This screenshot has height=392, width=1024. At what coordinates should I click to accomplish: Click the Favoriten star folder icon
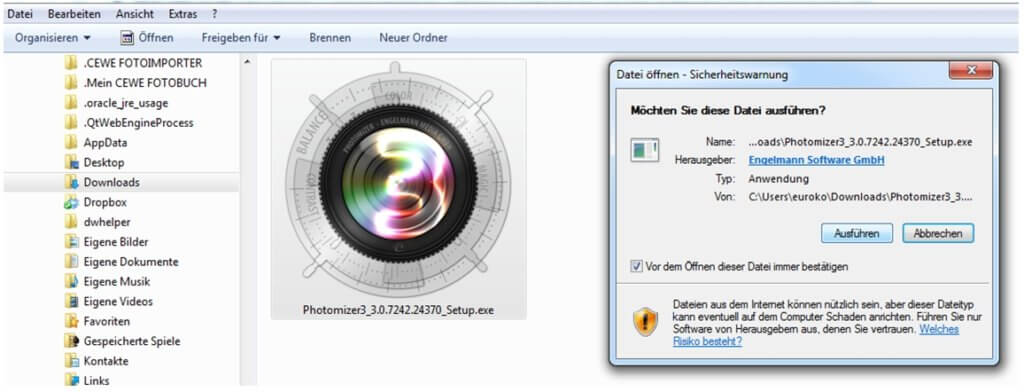tap(71, 321)
